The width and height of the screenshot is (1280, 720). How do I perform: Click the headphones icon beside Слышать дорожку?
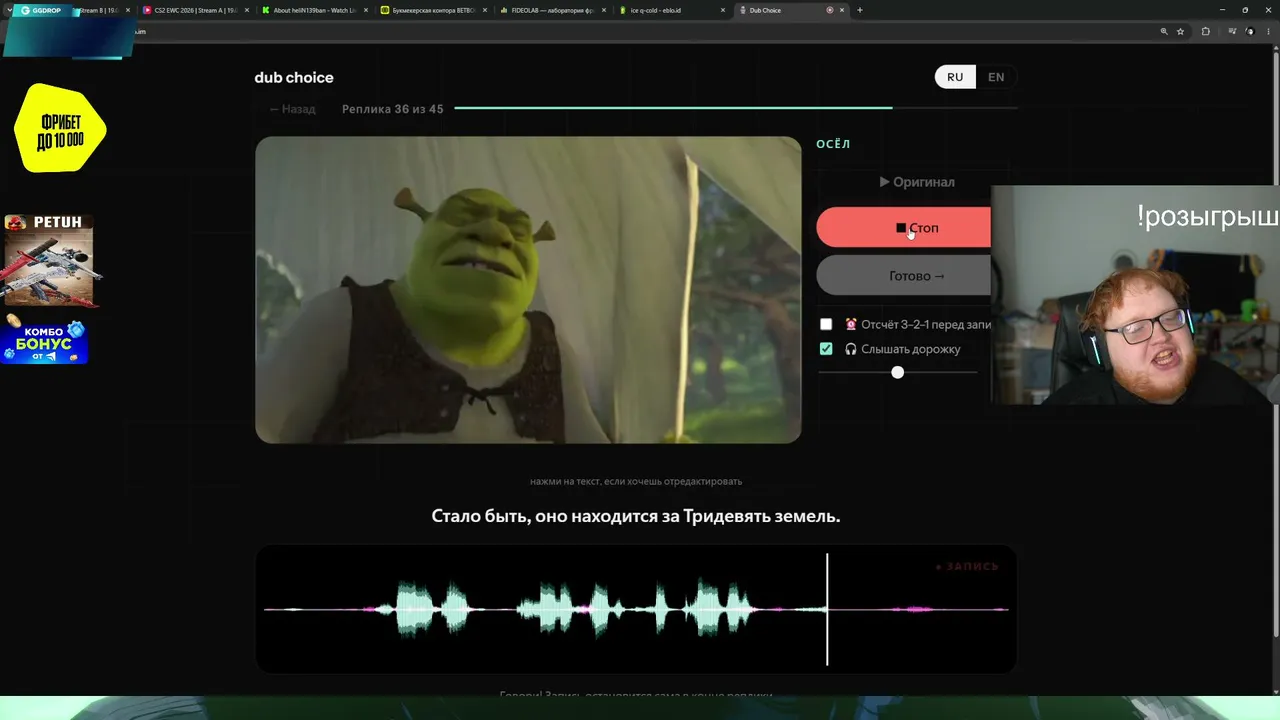851,349
